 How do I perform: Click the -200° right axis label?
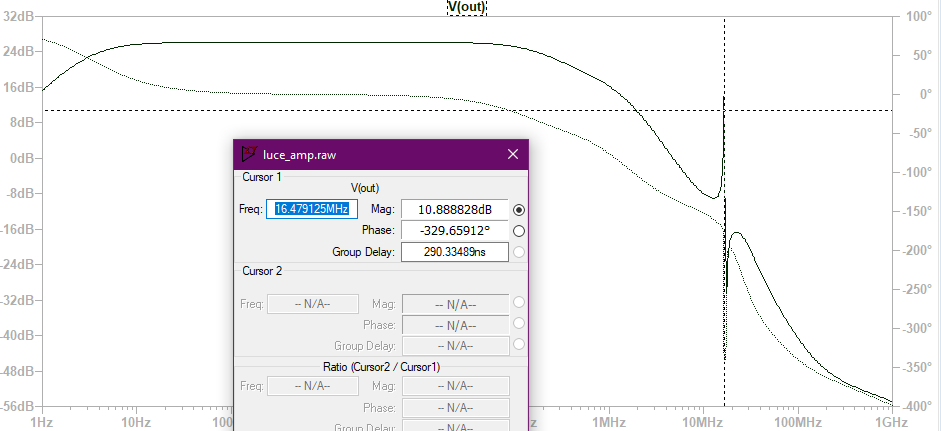(917, 250)
